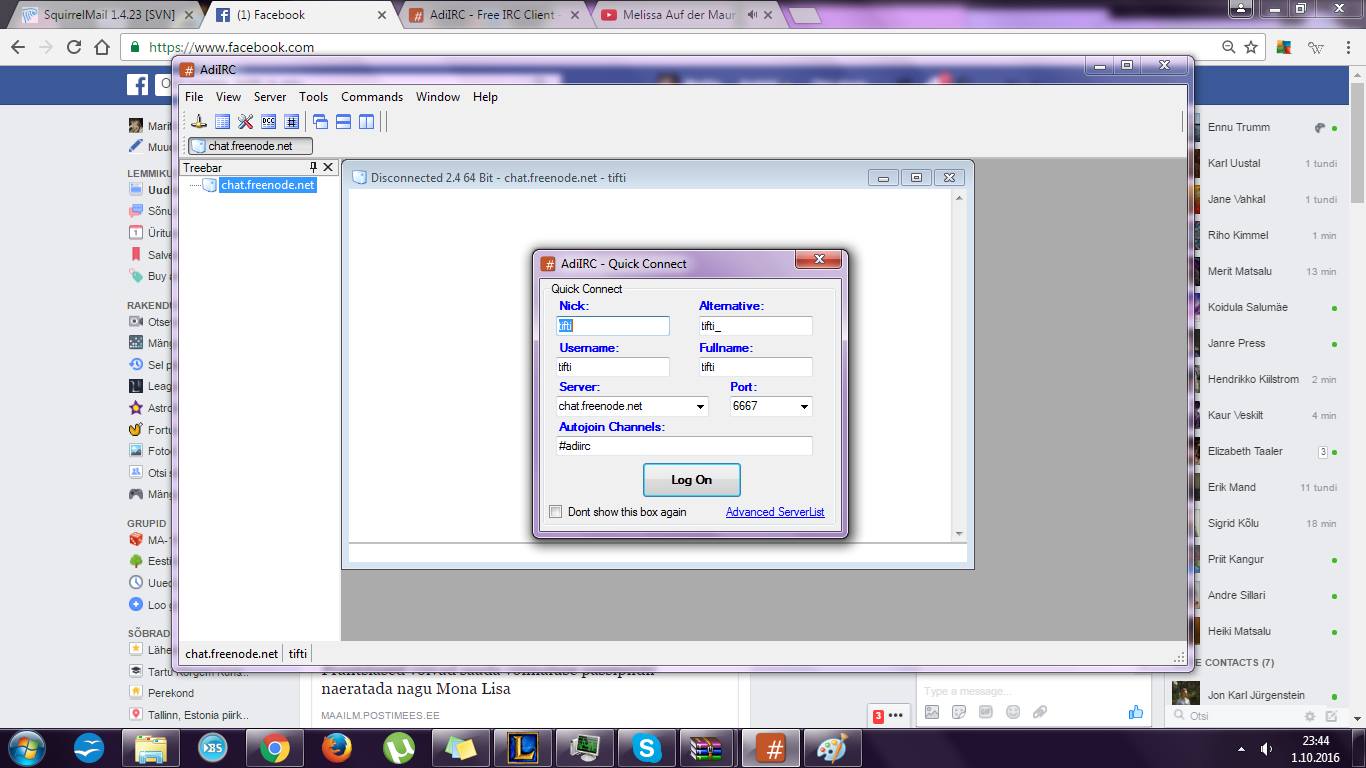This screenshot has width=1366, height=768.
Task: Click the channel list hash toolbar icon
Action: (x=291, y=122)
